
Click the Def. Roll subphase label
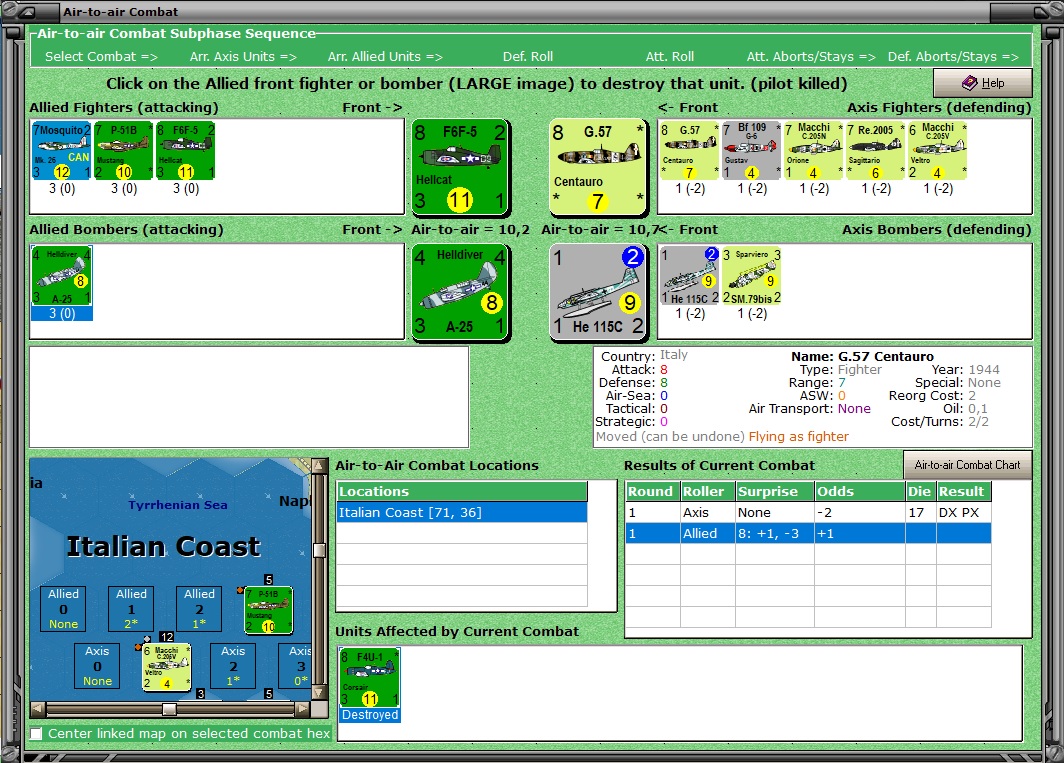pos(528,56)
